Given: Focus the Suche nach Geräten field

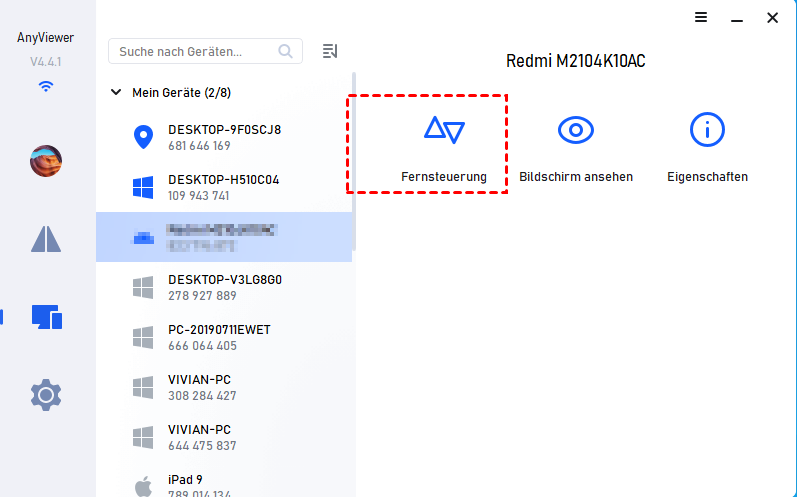Looking at the screenshot, I should click(205, 51).
